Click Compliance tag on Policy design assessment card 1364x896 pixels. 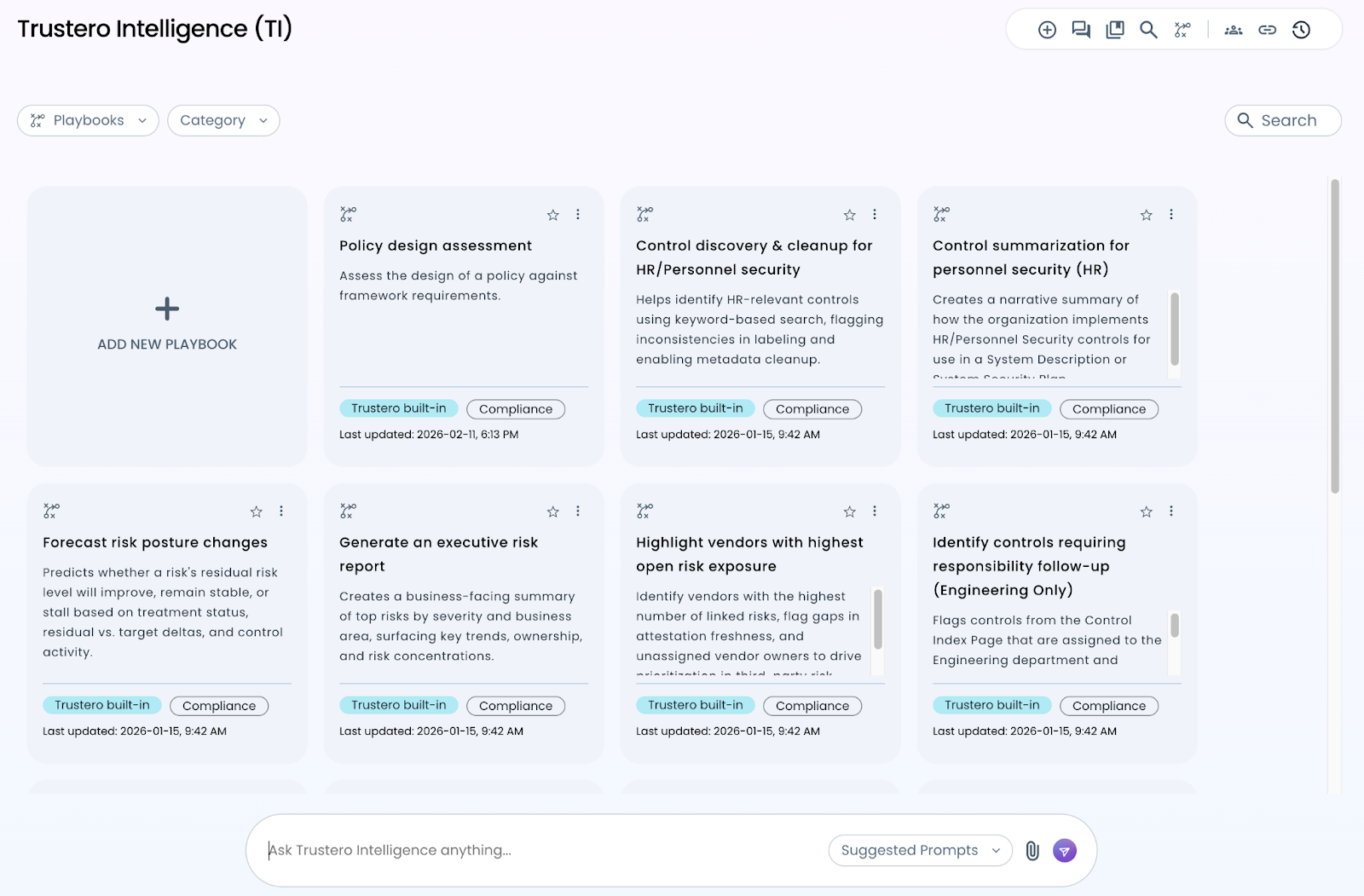click(x=516, y=409)
